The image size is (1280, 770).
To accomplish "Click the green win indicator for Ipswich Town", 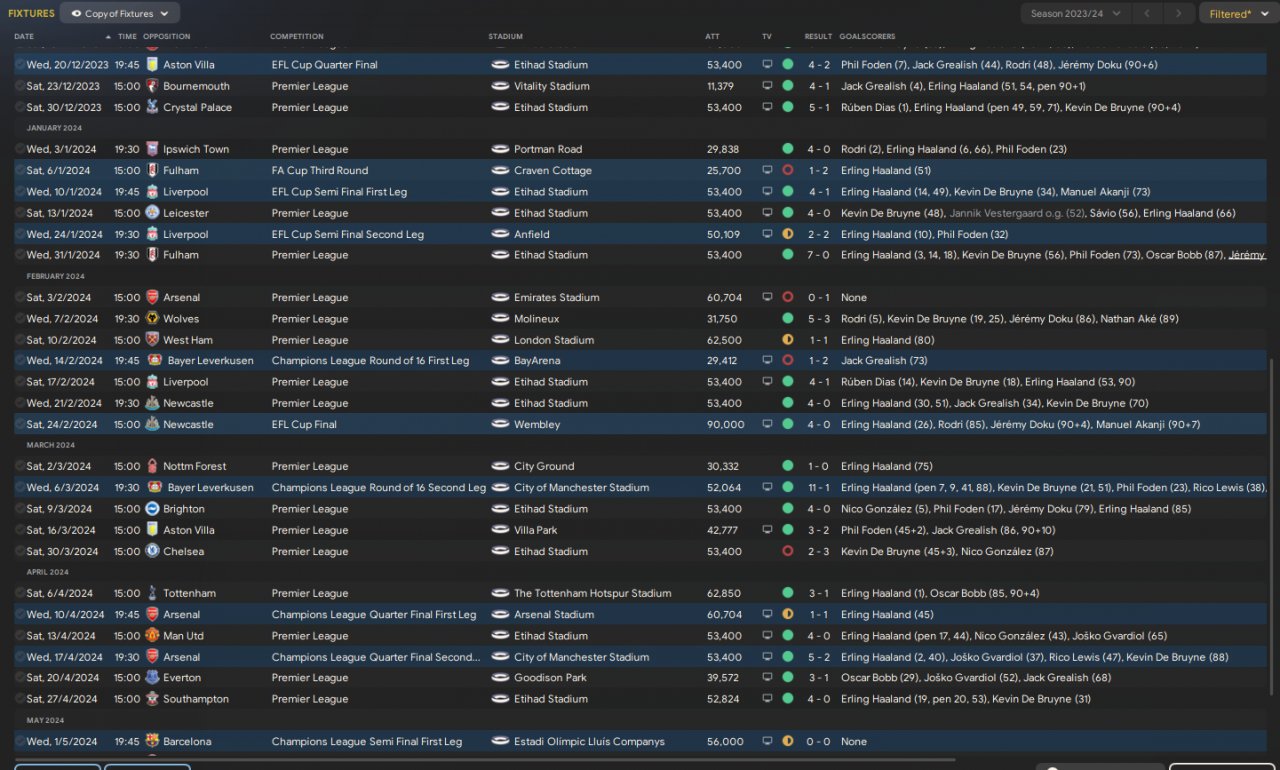I will pos(788,150).
